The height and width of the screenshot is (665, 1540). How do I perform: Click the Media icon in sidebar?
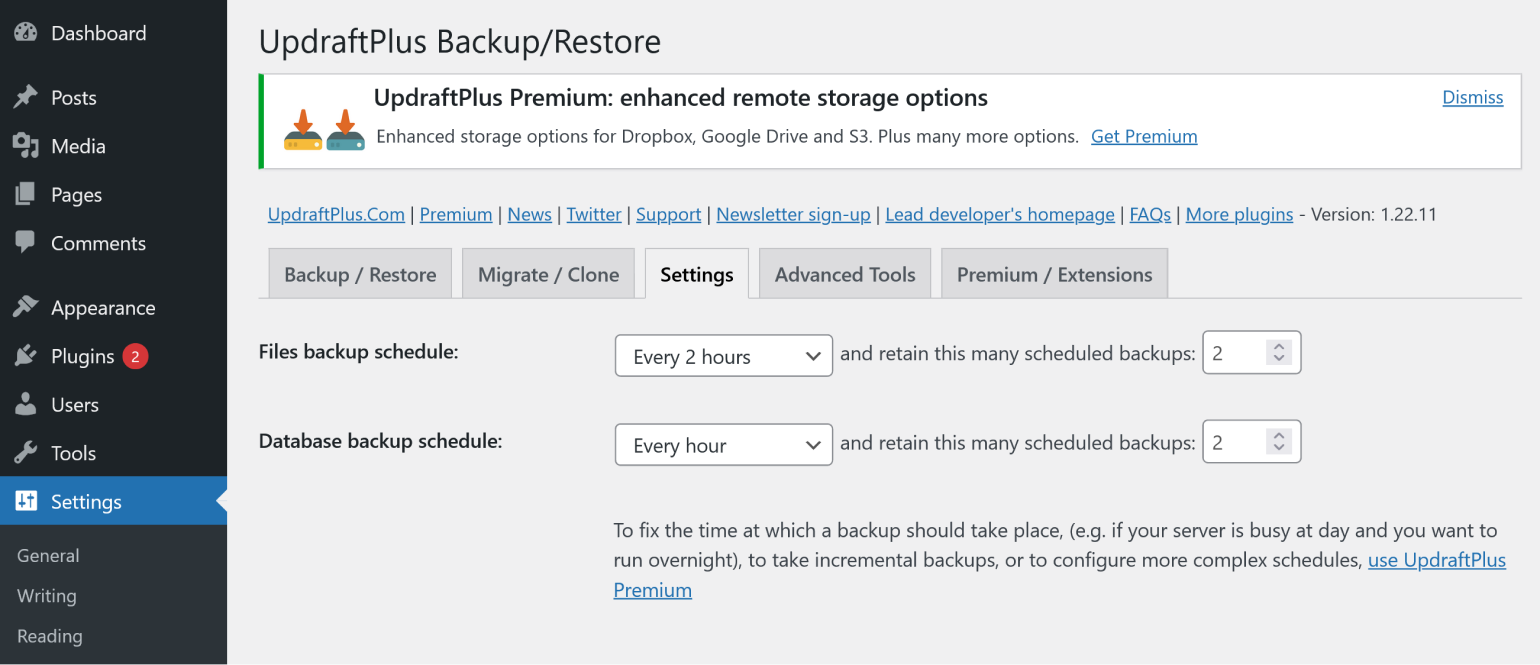point(26,146)
